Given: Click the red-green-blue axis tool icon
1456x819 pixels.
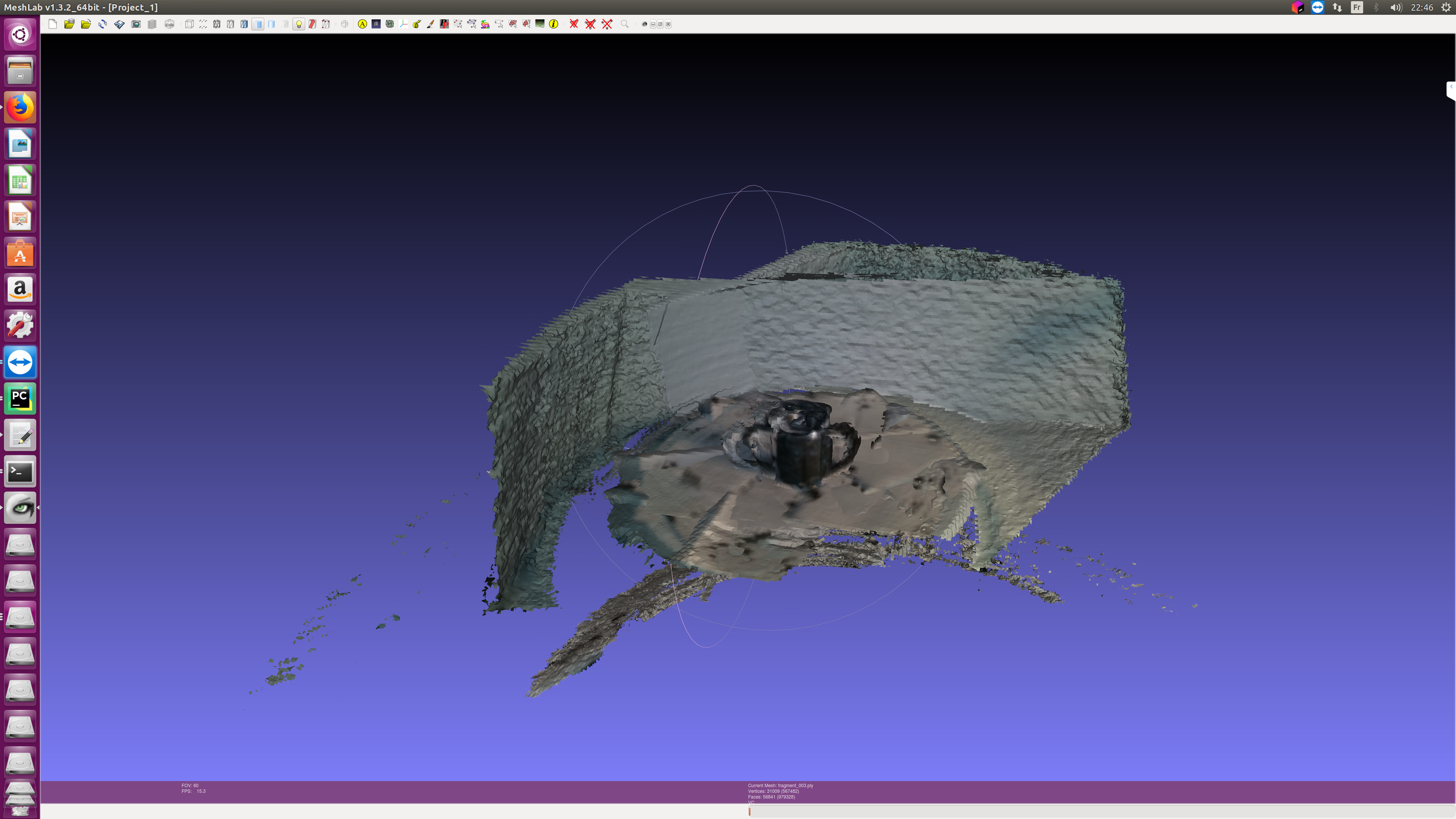Looking at the screenshot, I should pos(403,24).
